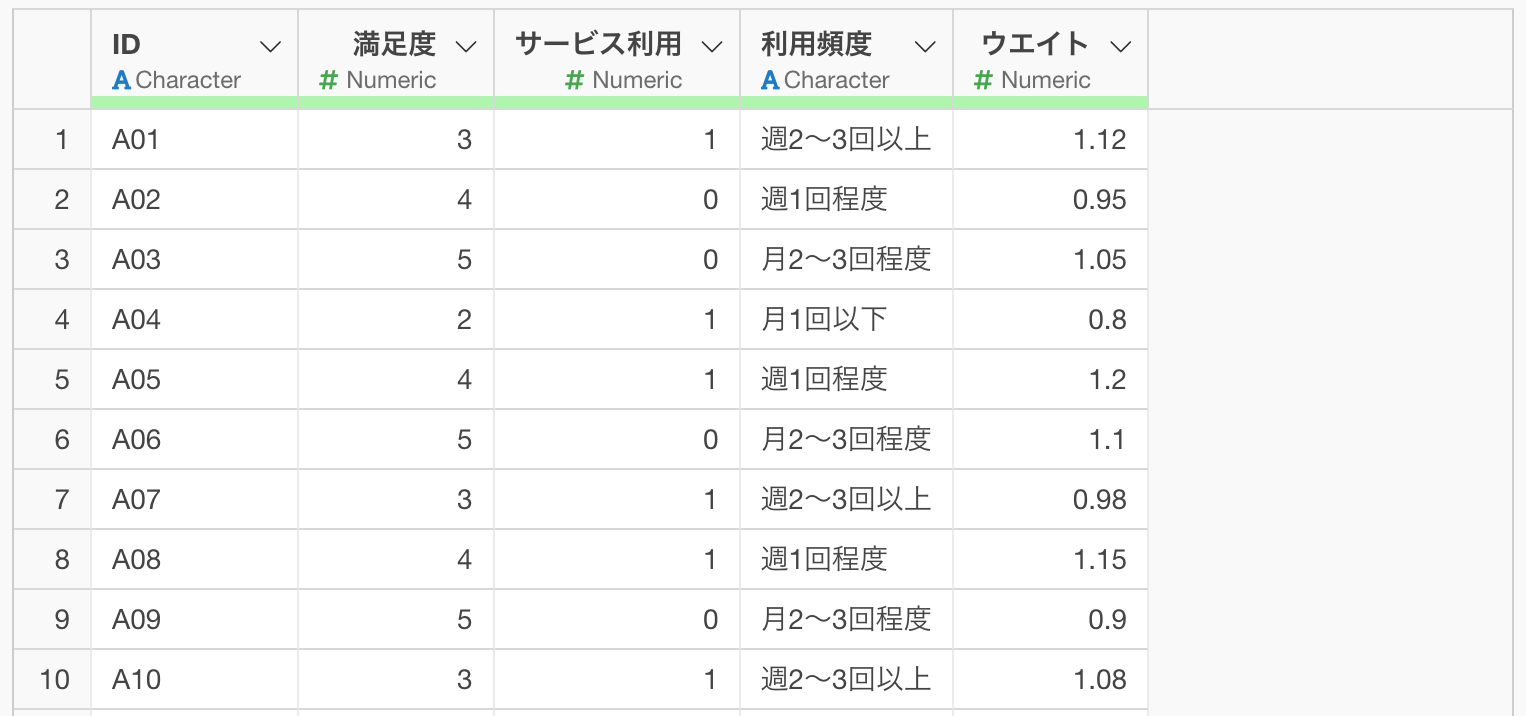This screenshot has width=1526, height=716.
Task: Select row number 10
Action: 54,680
